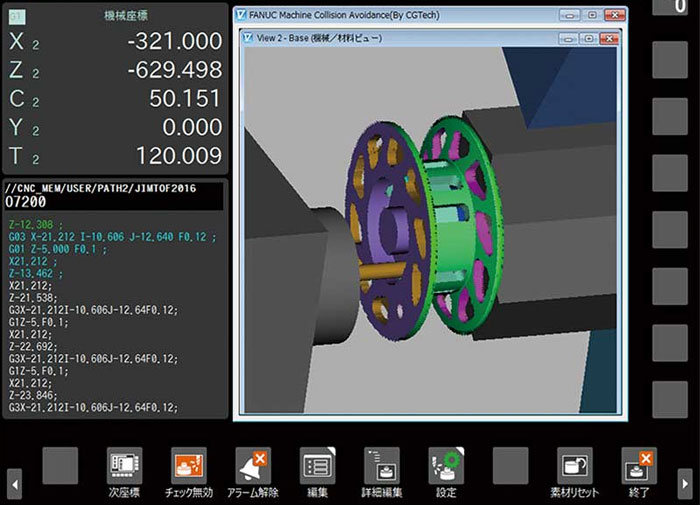700x505 pixels.
Task: Close the FANUC Machine Collision Avoidance window
Action: point(615,15)
